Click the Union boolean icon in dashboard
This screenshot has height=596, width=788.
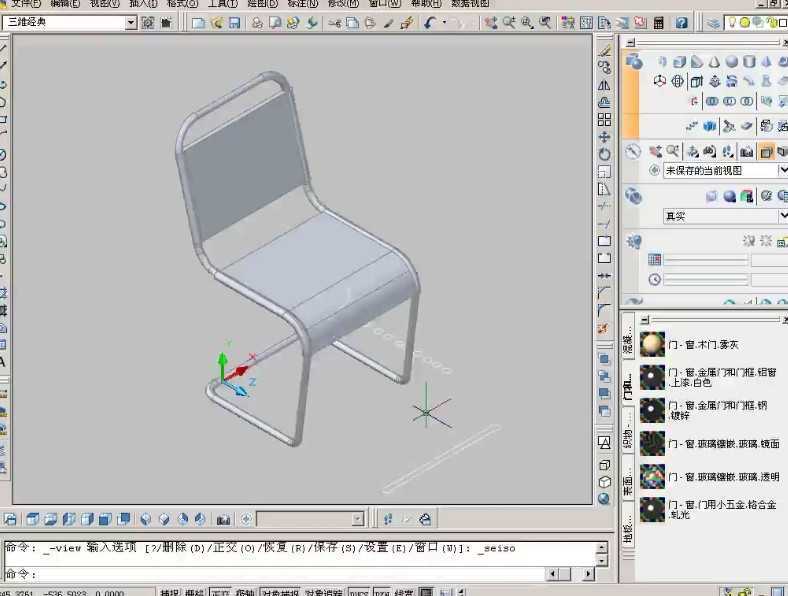[712, 102]
